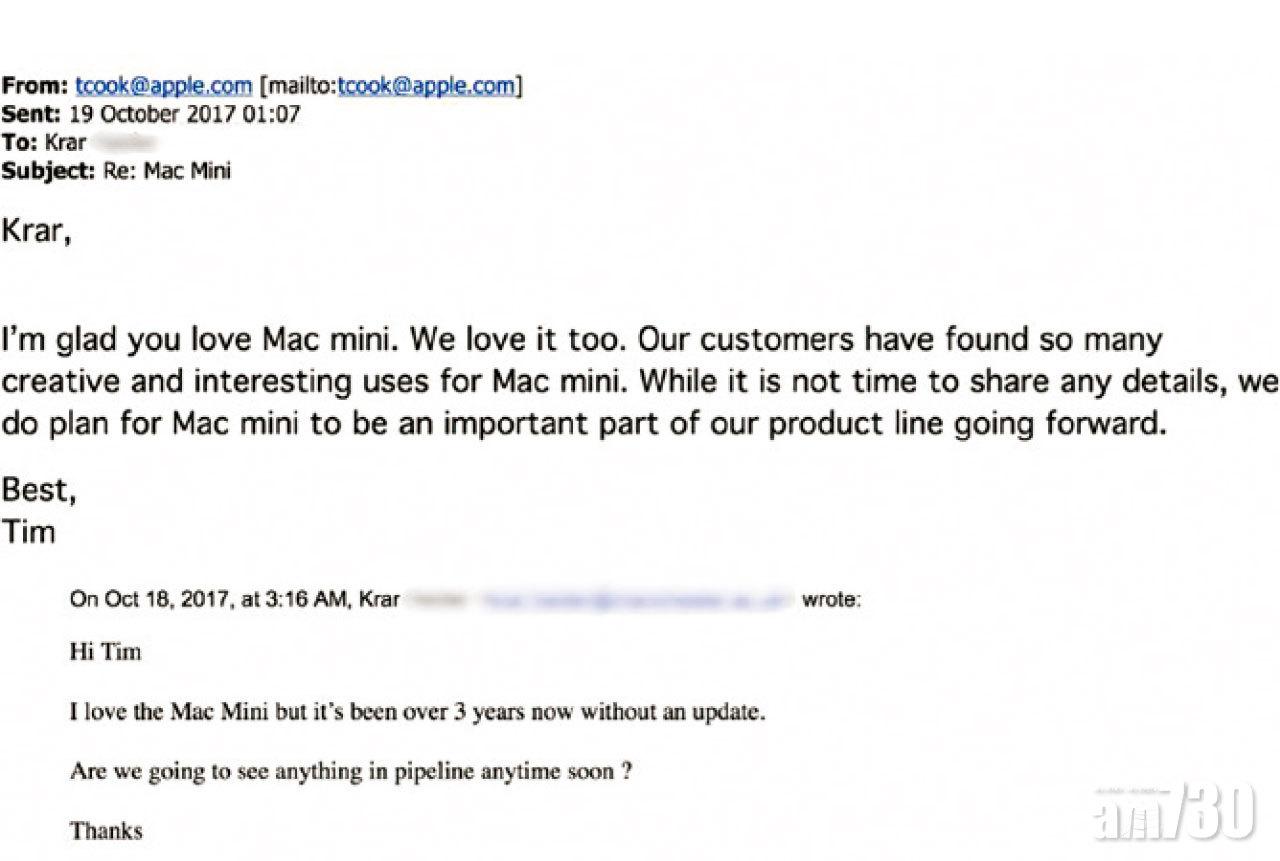This screenshot has height=861, width=1280.
Task: Click the first tcook@apple.com sender link
Action: 163,86
